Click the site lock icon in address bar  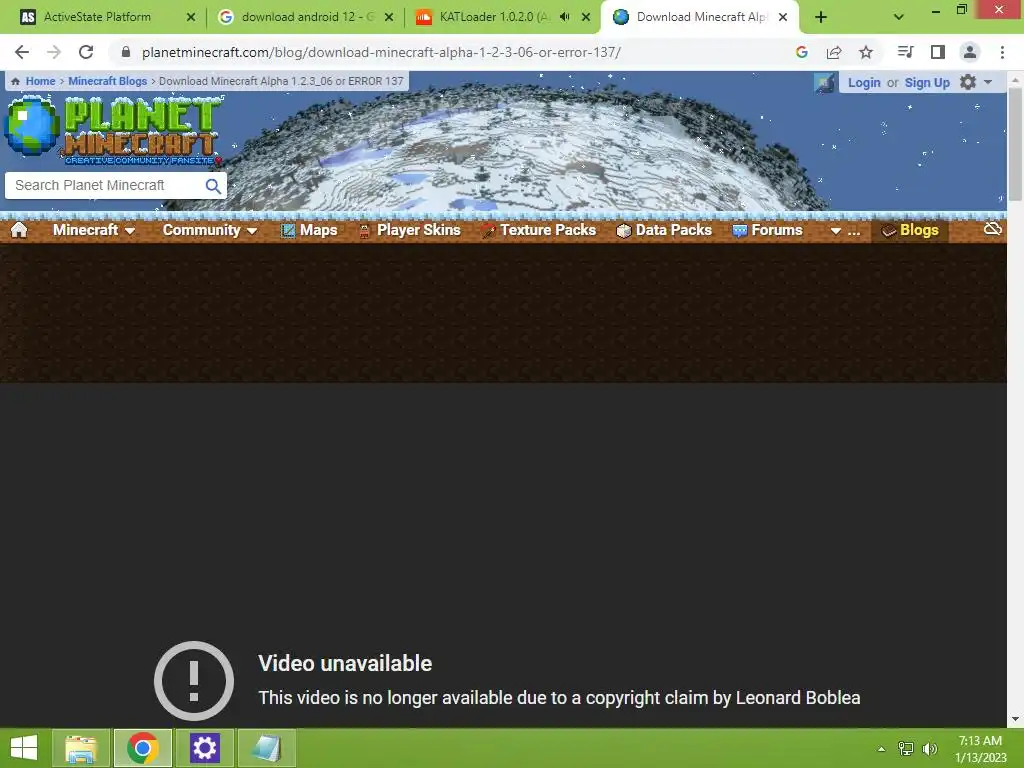coord(126,52)
